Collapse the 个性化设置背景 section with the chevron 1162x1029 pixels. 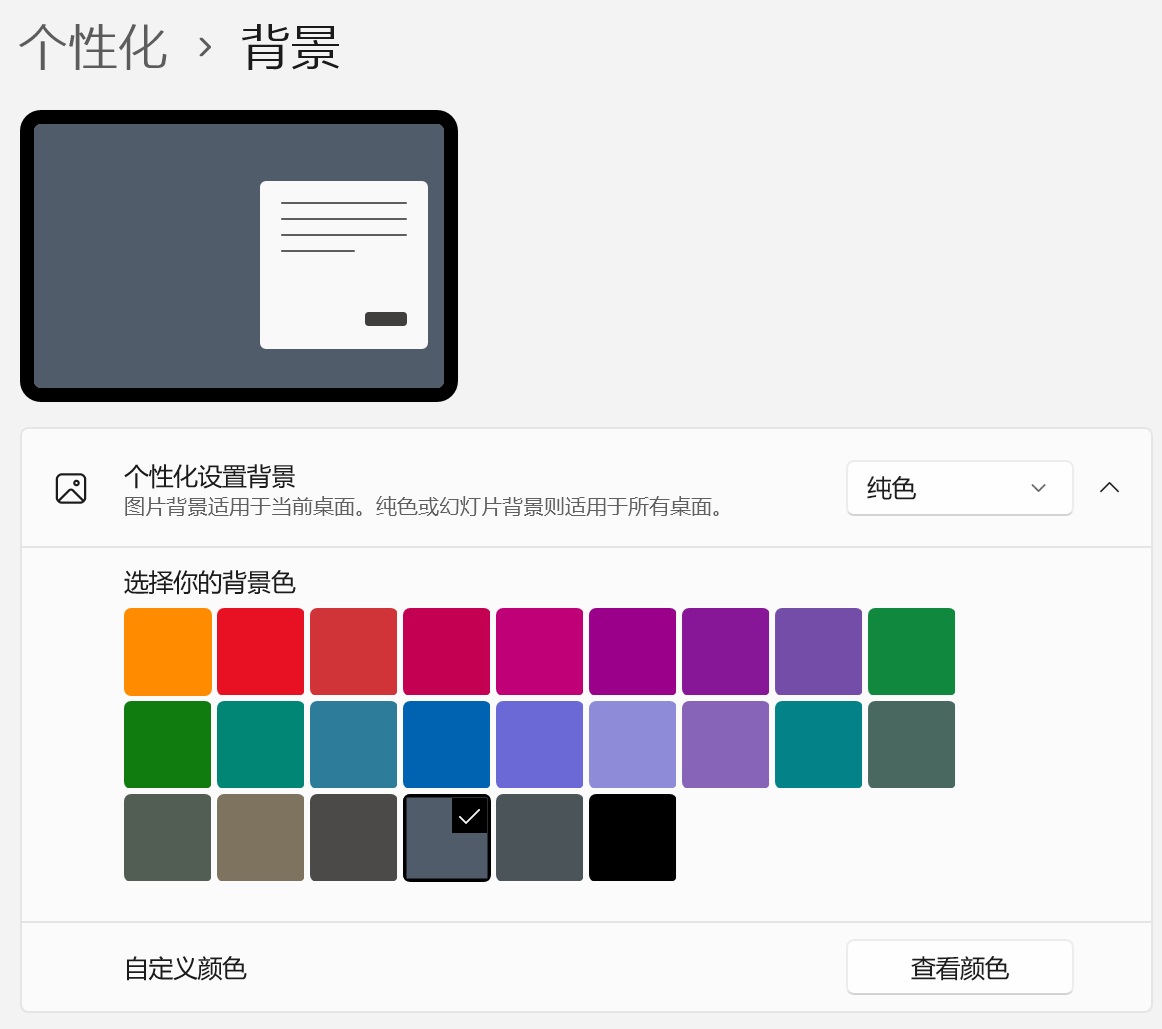1109,487
